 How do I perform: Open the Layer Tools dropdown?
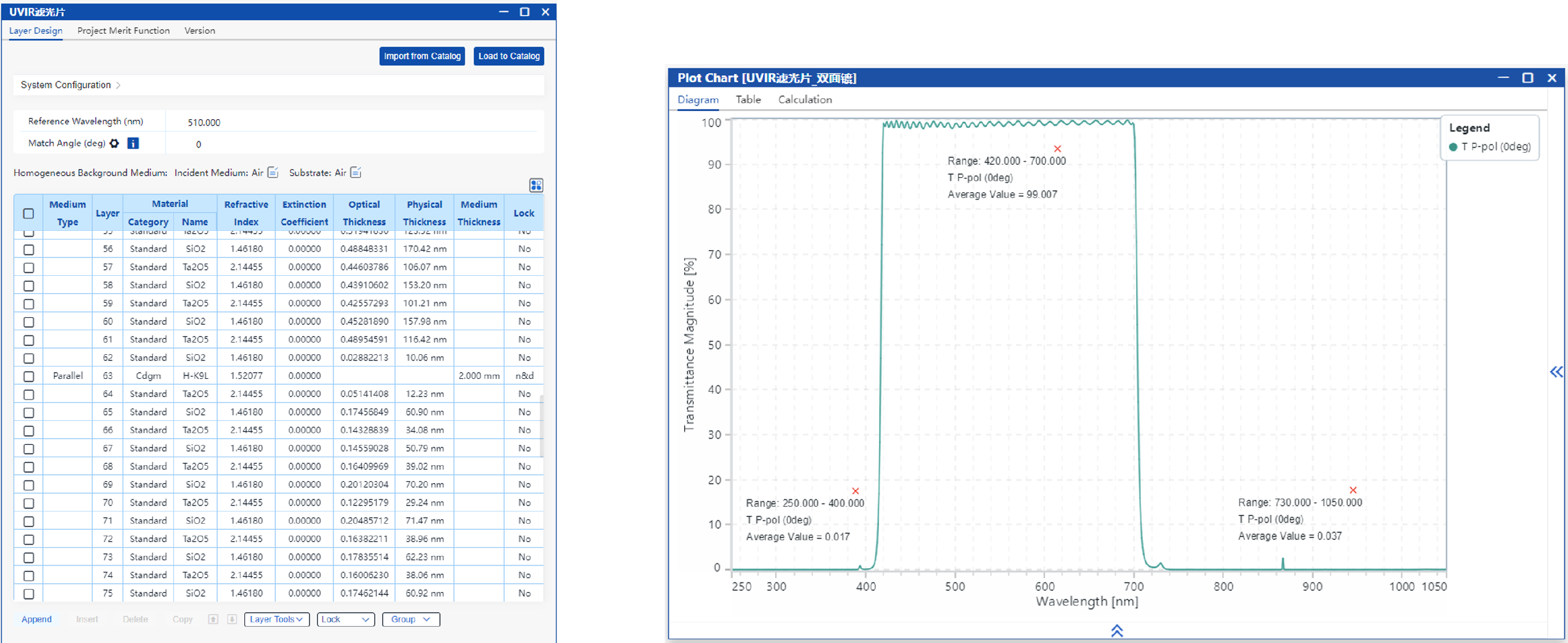[x=277, y=619]
